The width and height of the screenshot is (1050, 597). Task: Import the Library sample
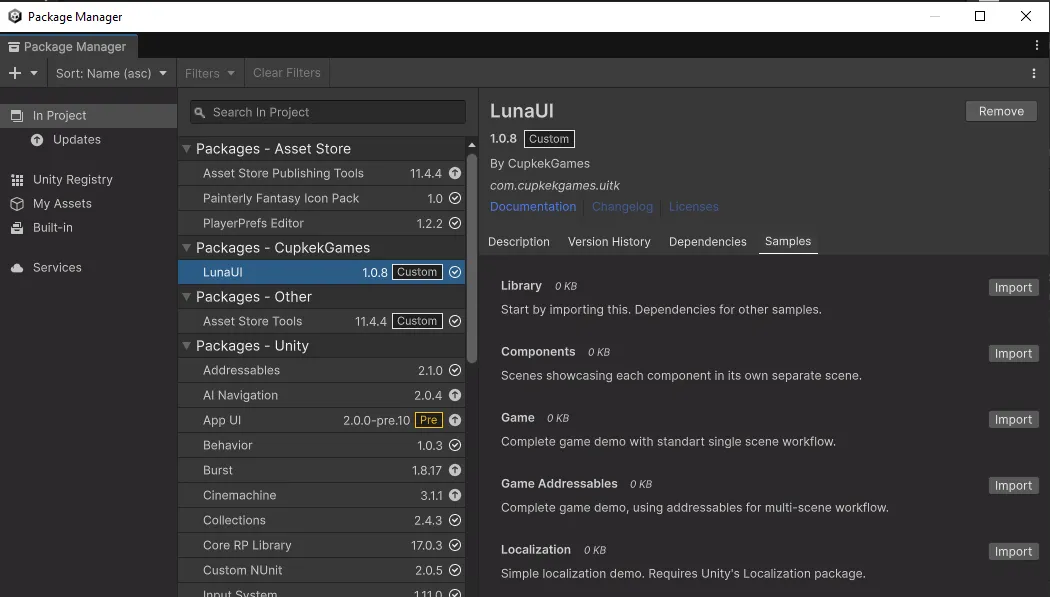(x=1012, y=288)
